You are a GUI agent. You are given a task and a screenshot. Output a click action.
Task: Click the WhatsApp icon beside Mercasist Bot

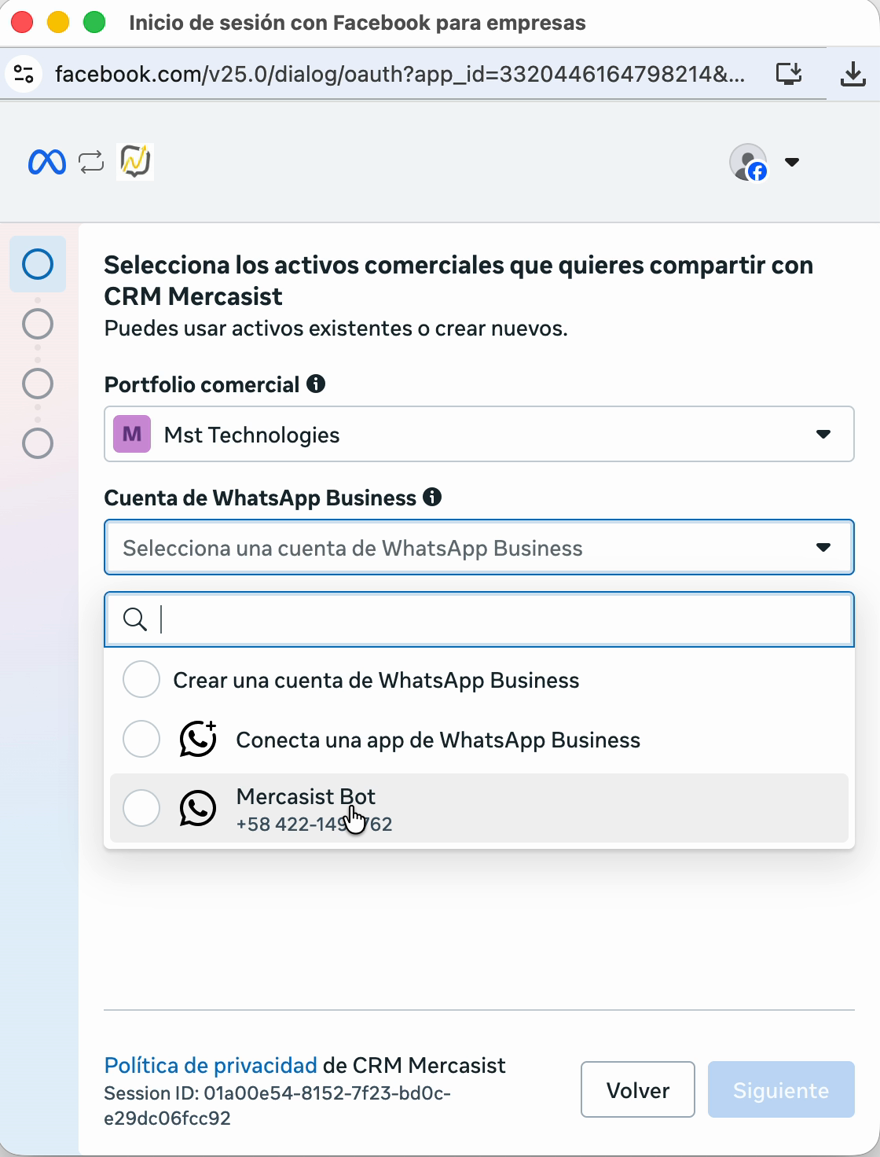198,808
